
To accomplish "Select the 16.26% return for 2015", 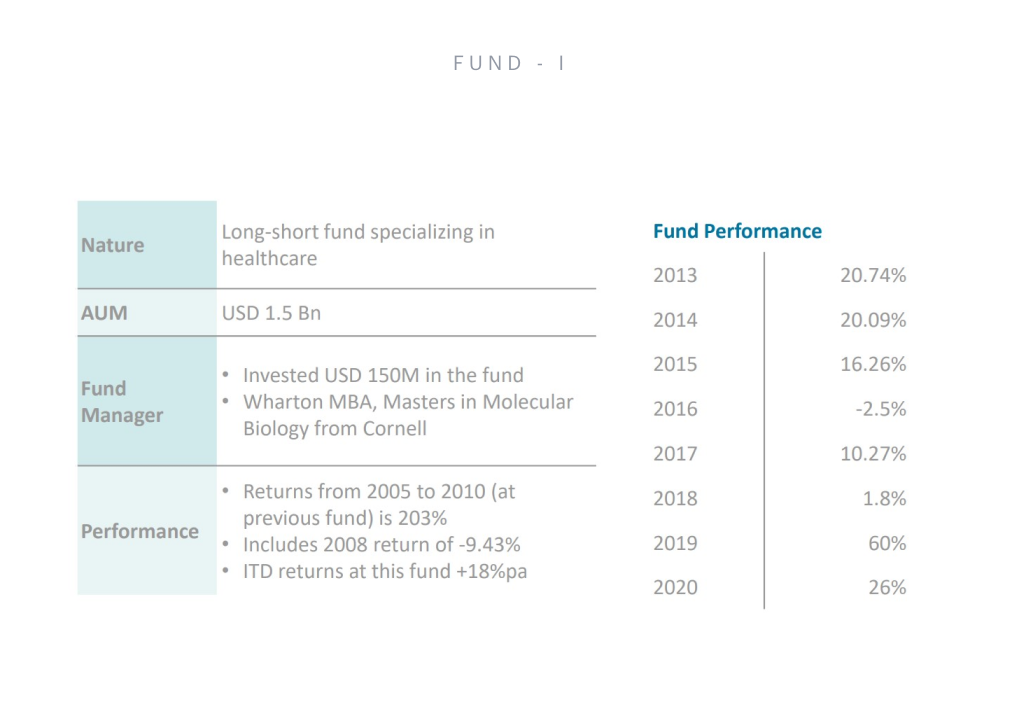I will [x=873, y=364].
